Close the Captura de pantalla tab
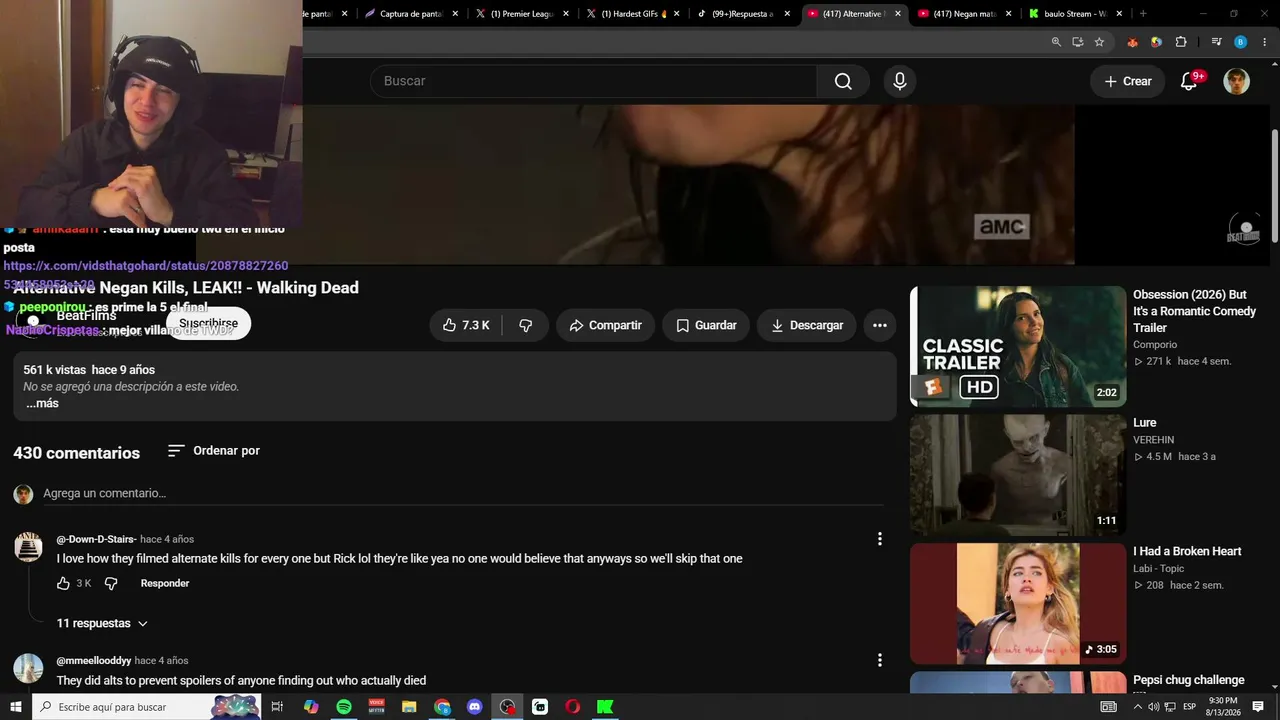 455,14
